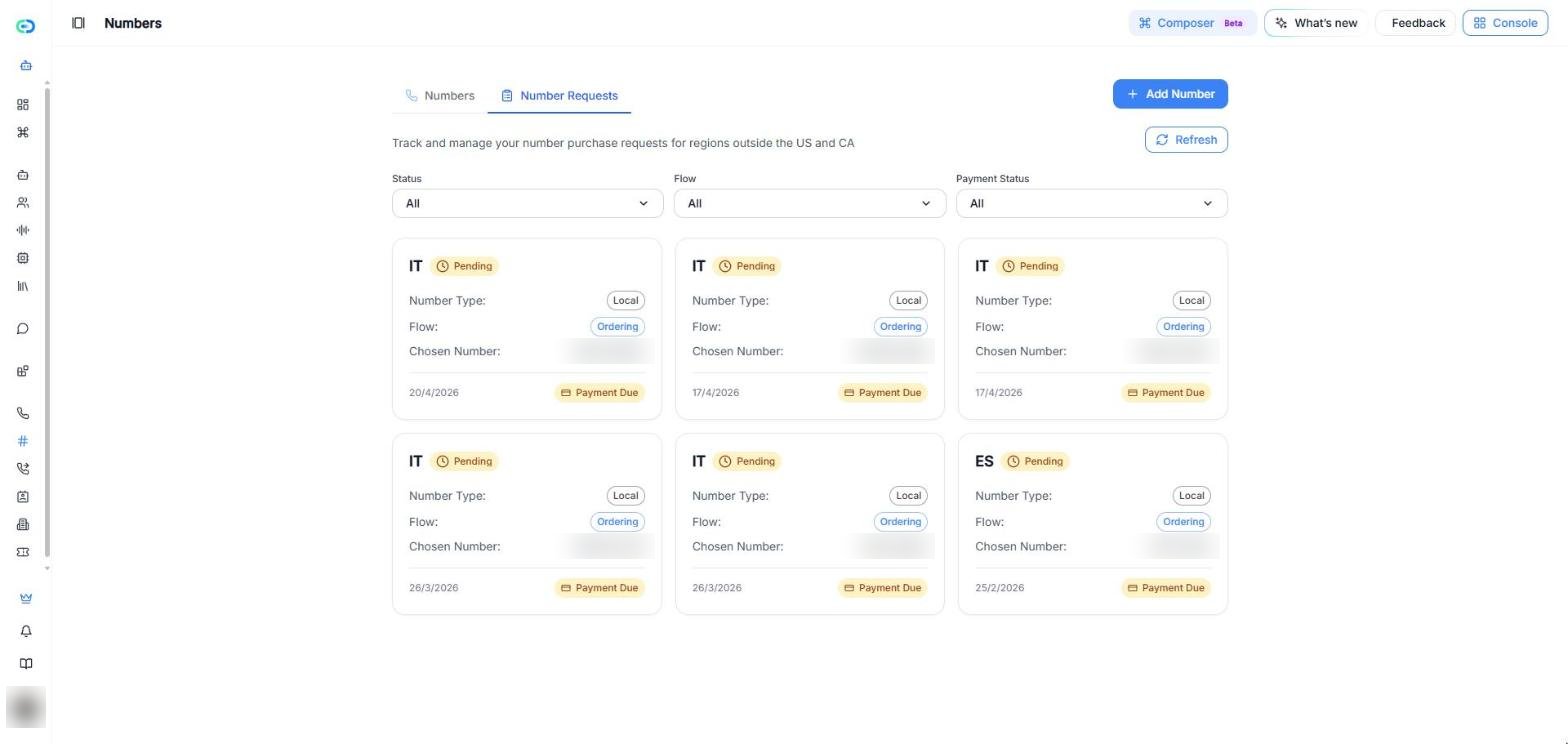Select the library books icon in the sidebar

[x=23, y=286]
